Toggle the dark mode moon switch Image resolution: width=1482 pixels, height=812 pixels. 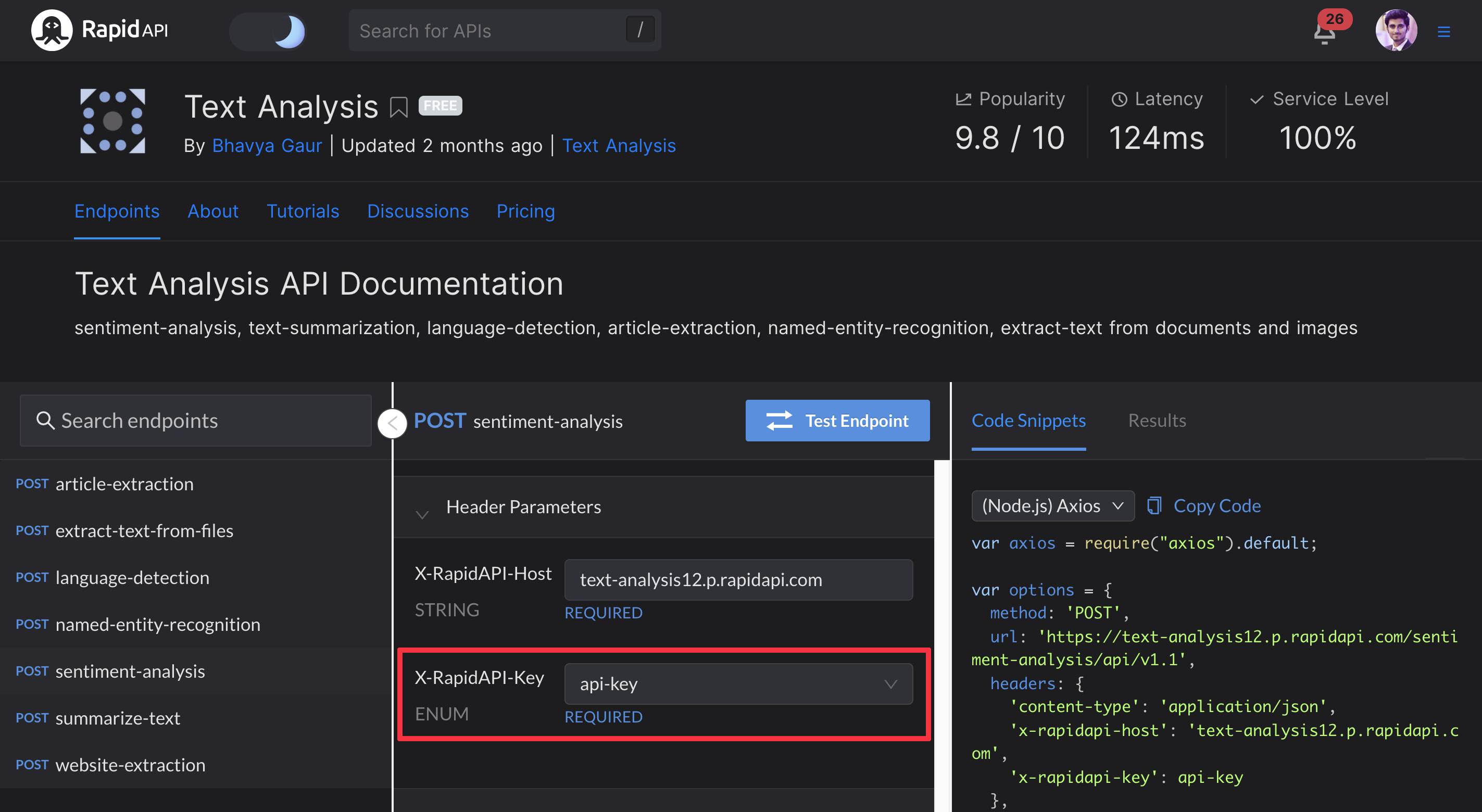pyautogui.click(x=268, y=31)
